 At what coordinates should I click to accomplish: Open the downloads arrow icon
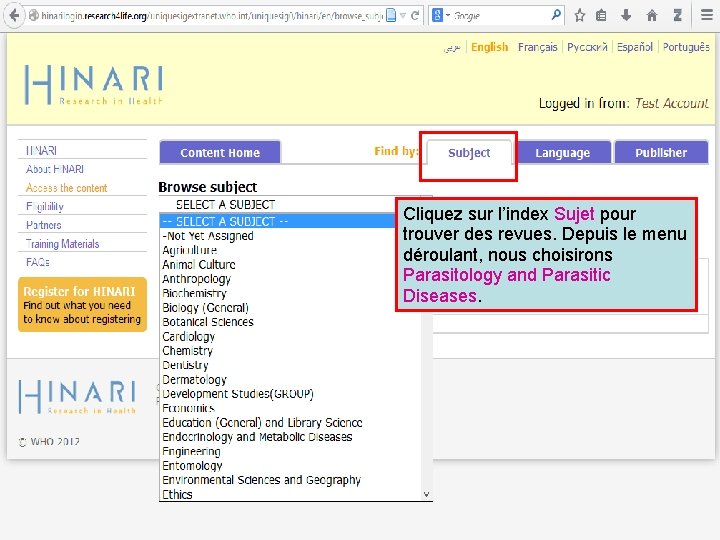[x=626, y=16]
